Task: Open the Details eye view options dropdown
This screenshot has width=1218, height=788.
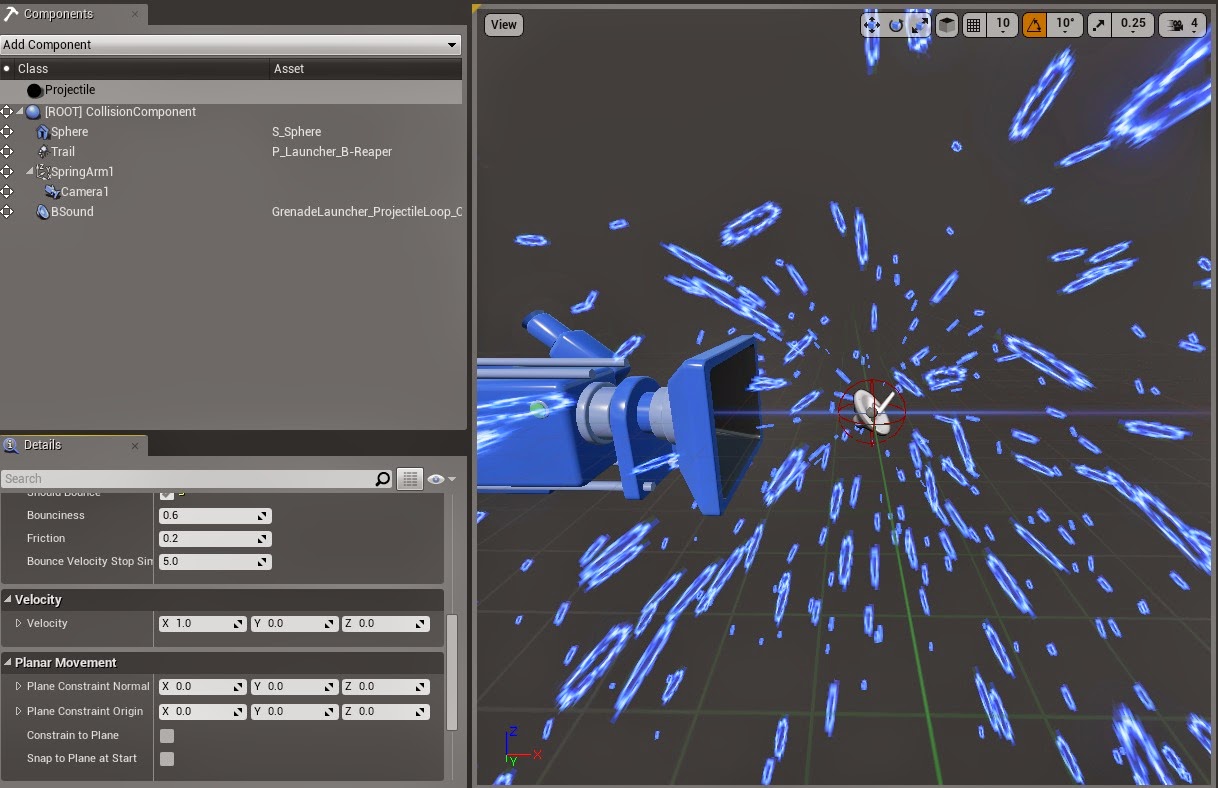Action: pos(441,479)
